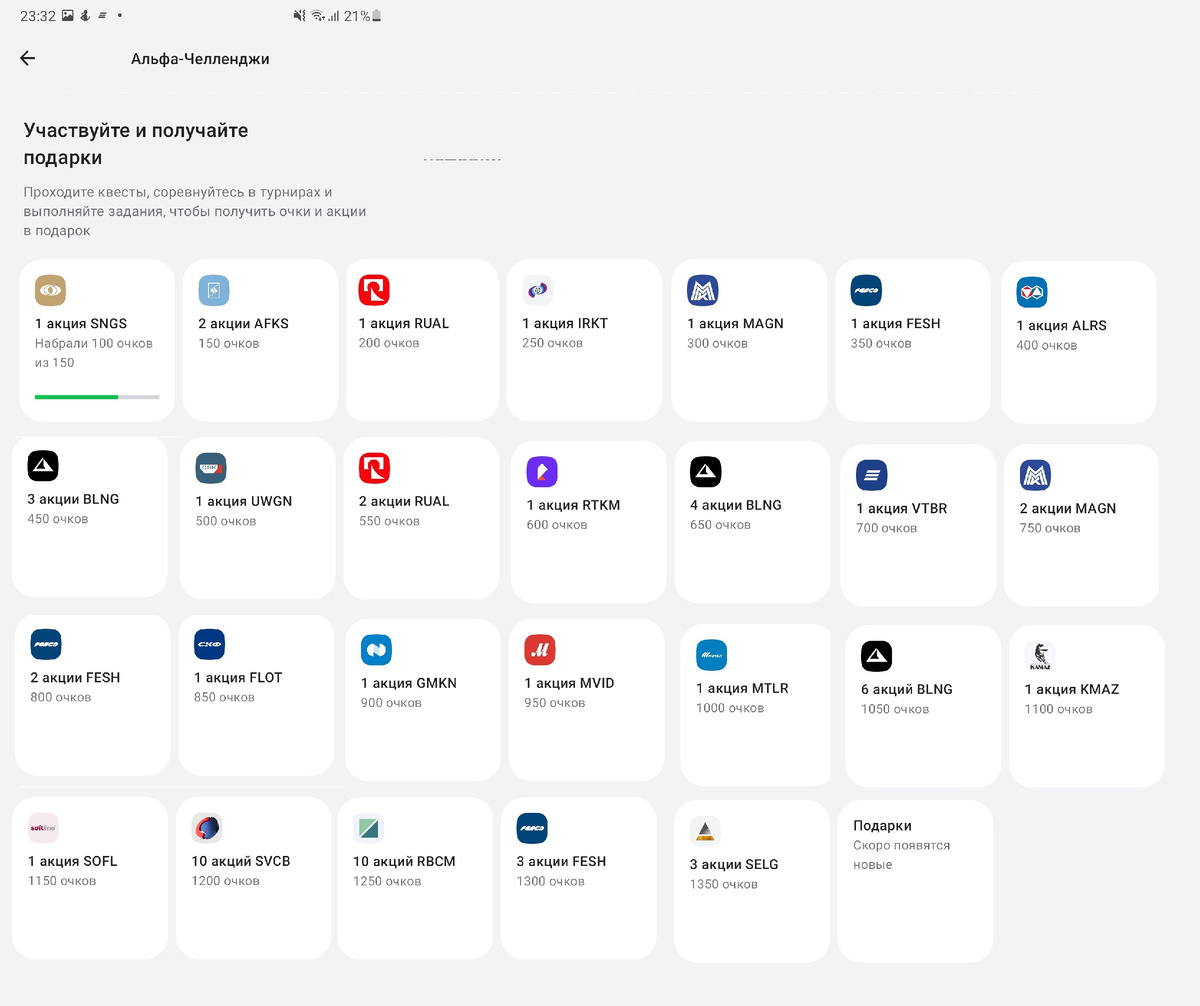This screenshot has height=1006, width=1200.
Task: Tap the SELG share logo icon
Action: 705,831
